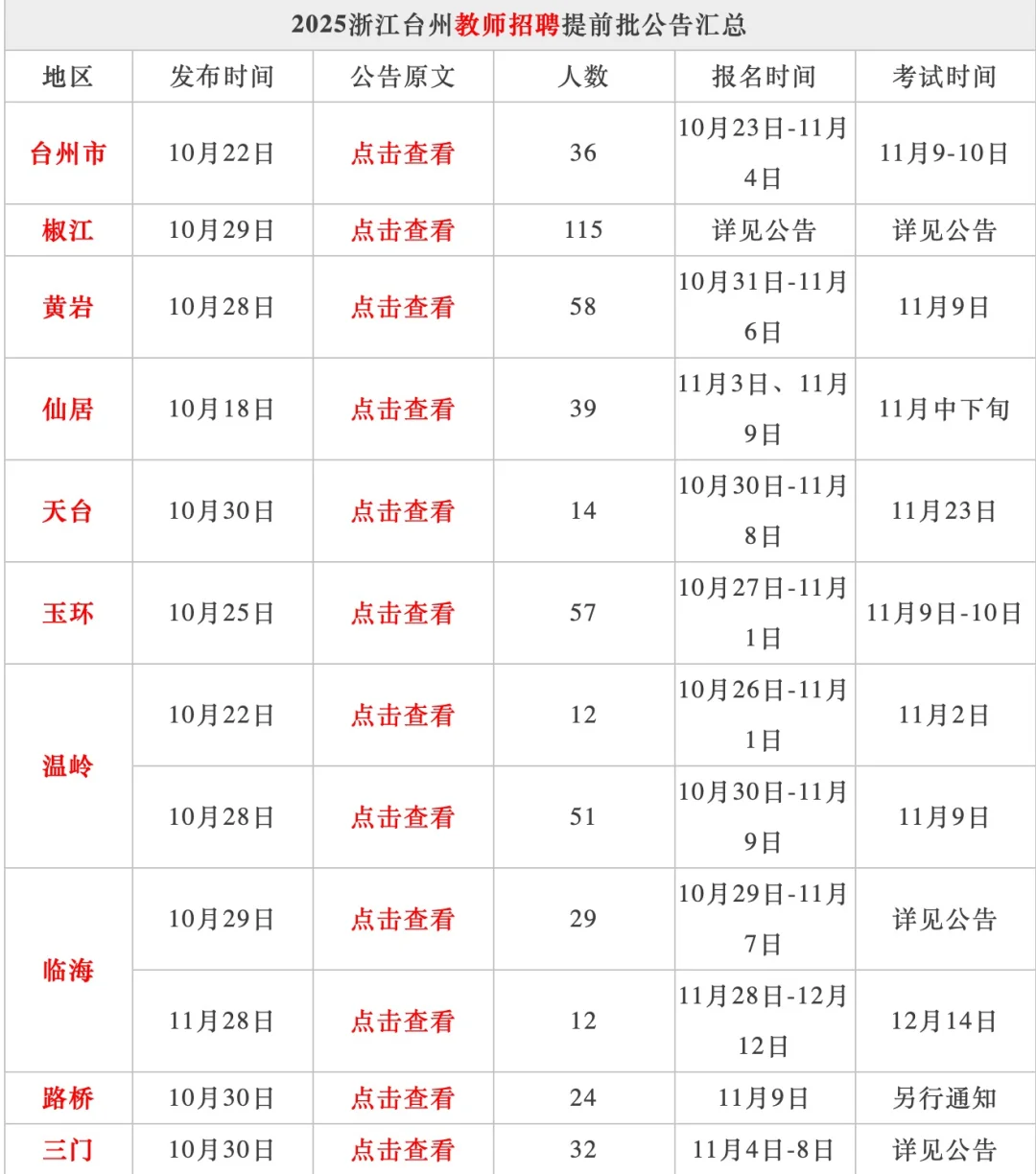Open 点击查看 link for 三门 row
Screen dimensions: 1036x1174
coord(403,1150)
